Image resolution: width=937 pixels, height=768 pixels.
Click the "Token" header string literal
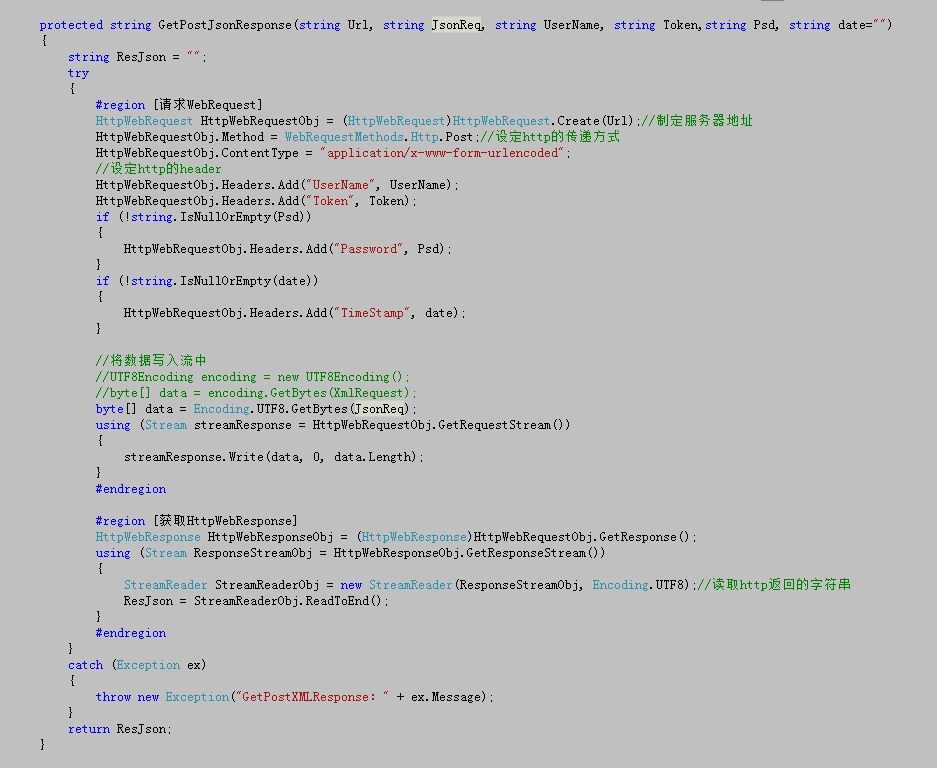tap(330, 201)
